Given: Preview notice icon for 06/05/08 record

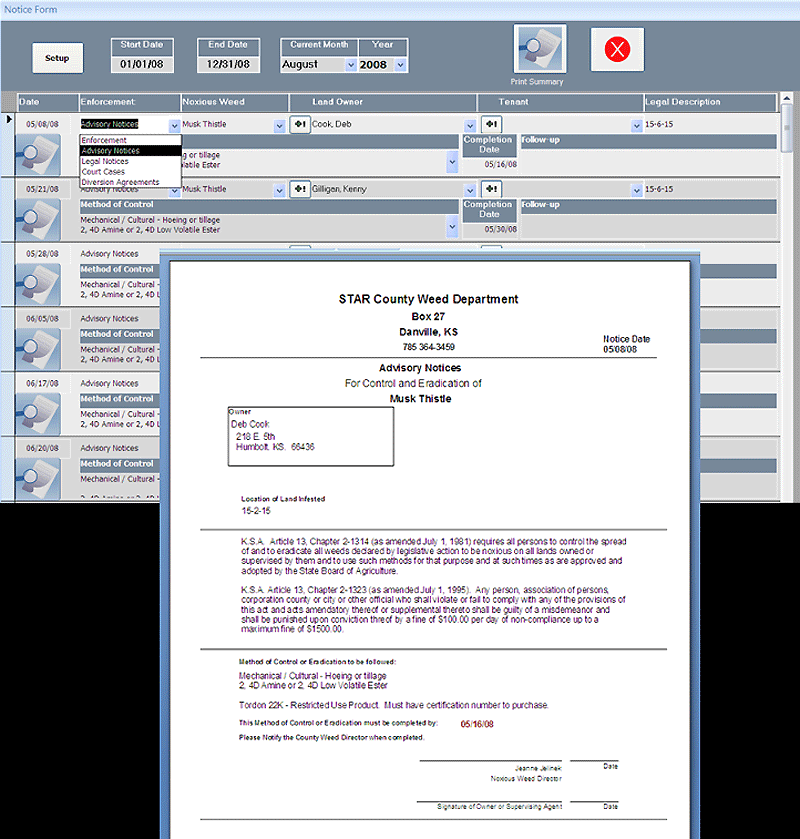Looking at the screenshot, I should tap(37, 349).
